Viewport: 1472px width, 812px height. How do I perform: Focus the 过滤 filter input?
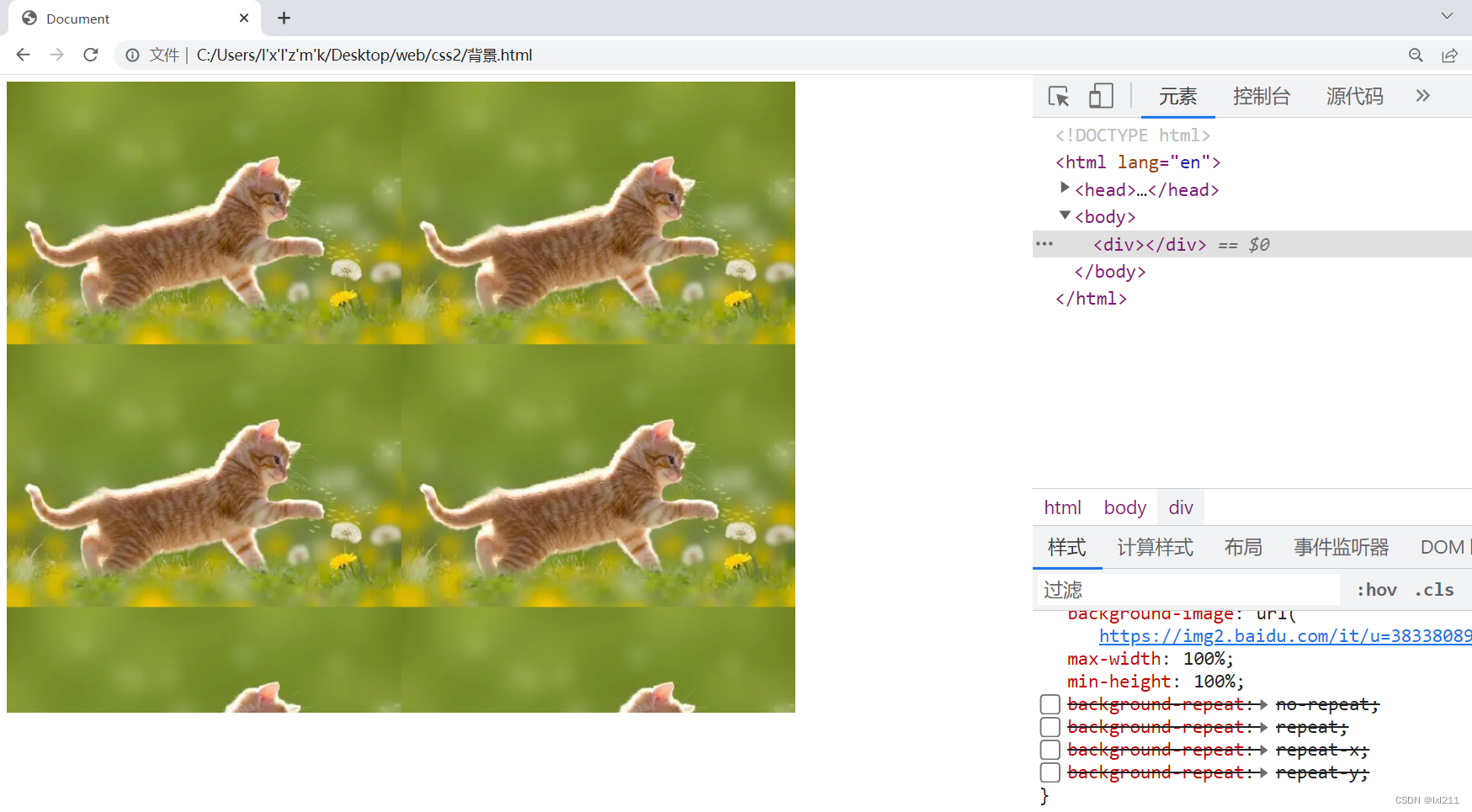point(1187,590)
